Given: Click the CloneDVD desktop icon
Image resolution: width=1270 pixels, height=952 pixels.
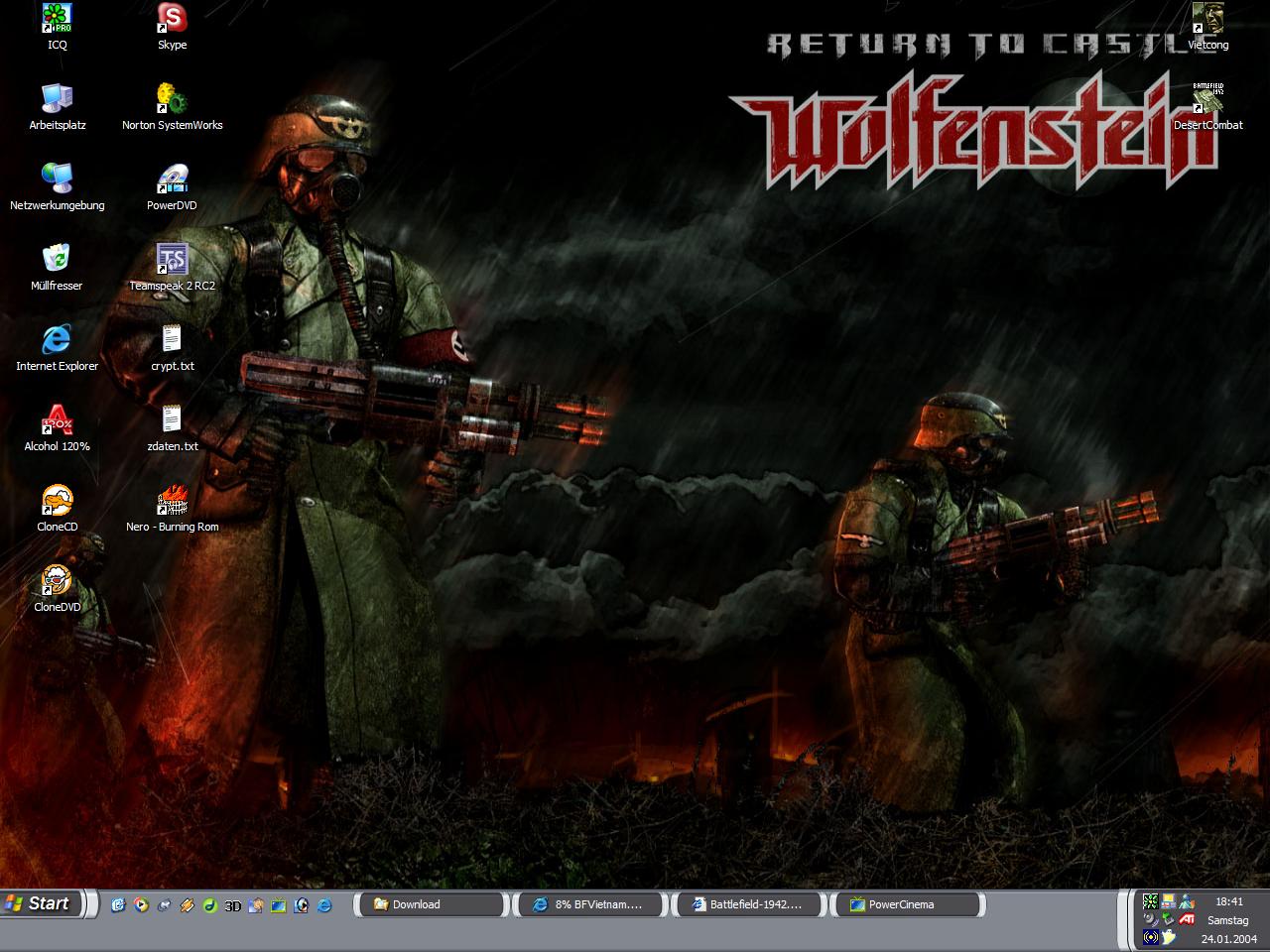Looking at the screenshot, I should pos(58,581).
